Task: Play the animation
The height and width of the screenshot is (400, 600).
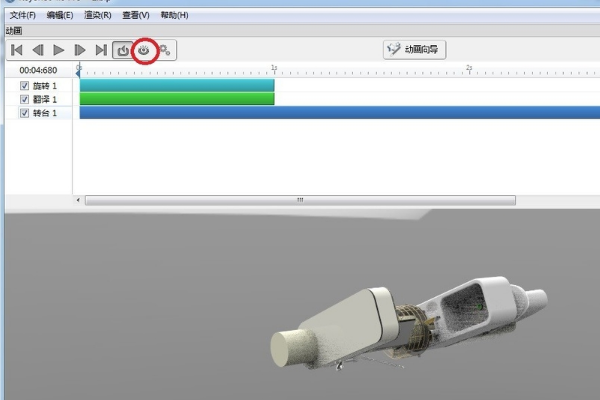Action: 59,50
